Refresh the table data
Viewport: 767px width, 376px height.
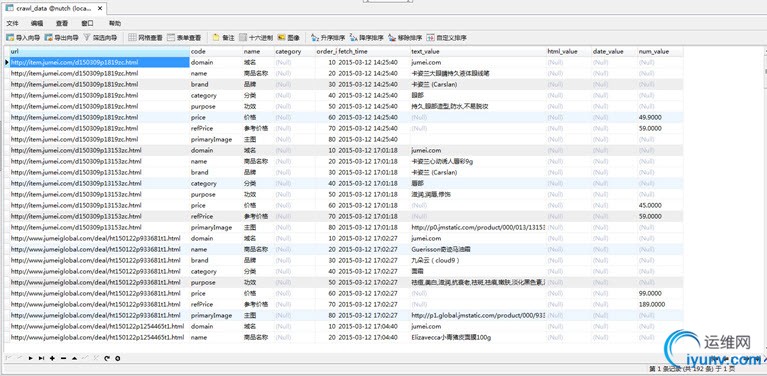click(x=107, y=358)
